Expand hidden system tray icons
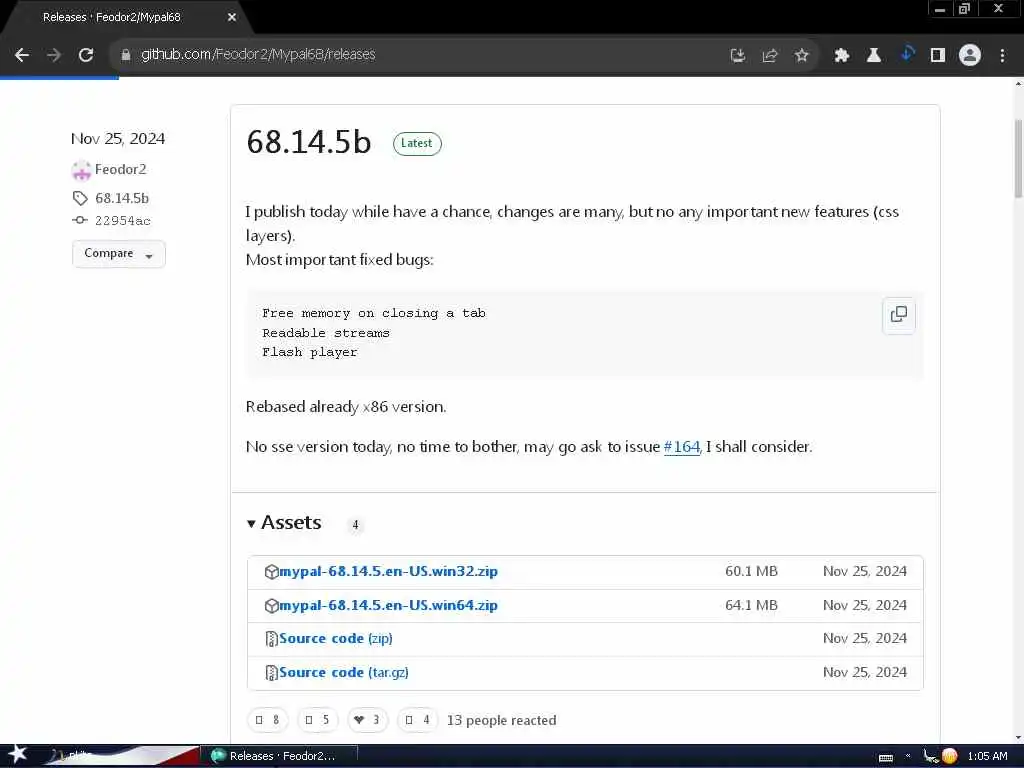1024x768 pixels. [908, 756]
